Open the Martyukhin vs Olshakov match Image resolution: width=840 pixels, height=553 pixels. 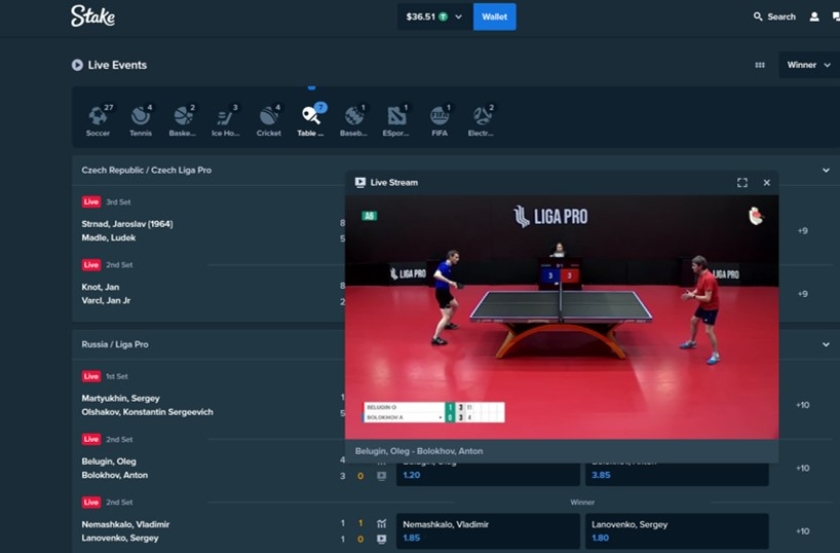tap(147, 405)
